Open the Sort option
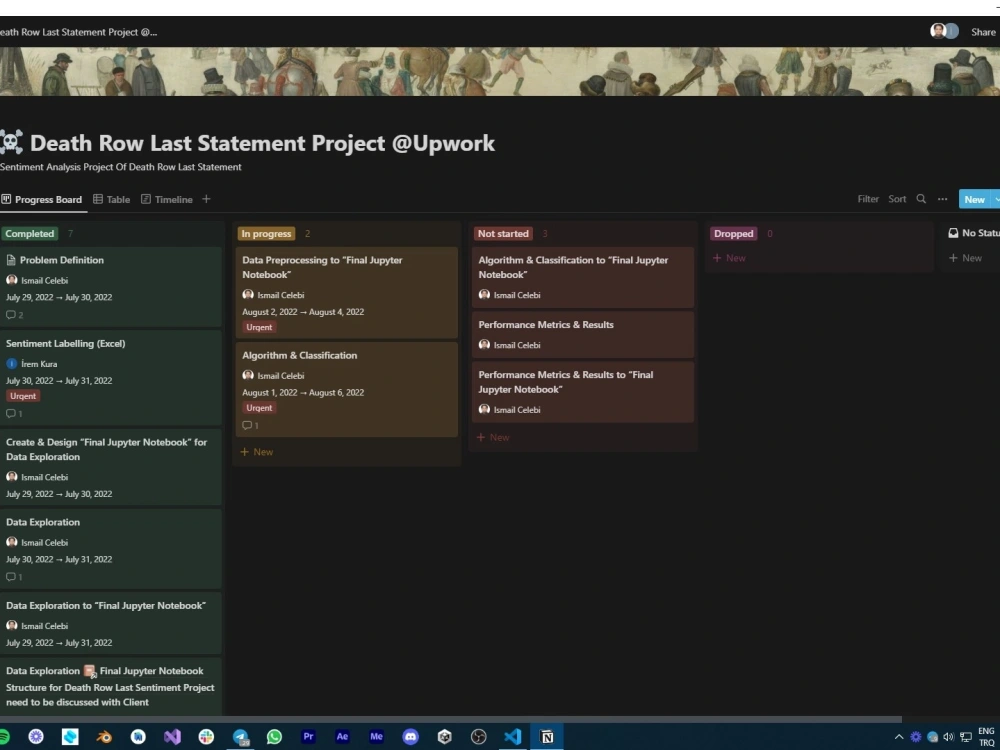1000x750 pixels. (897, 199)
